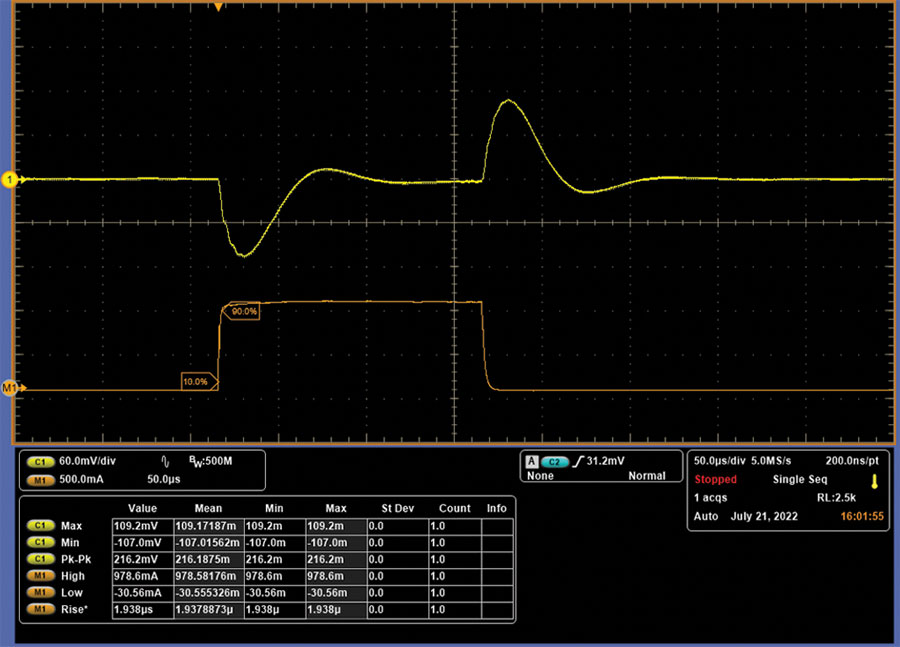Click the 60.0mV/div vertical scale readout
This screenshot has height=647, width=900.
click(x=87, y=462)
